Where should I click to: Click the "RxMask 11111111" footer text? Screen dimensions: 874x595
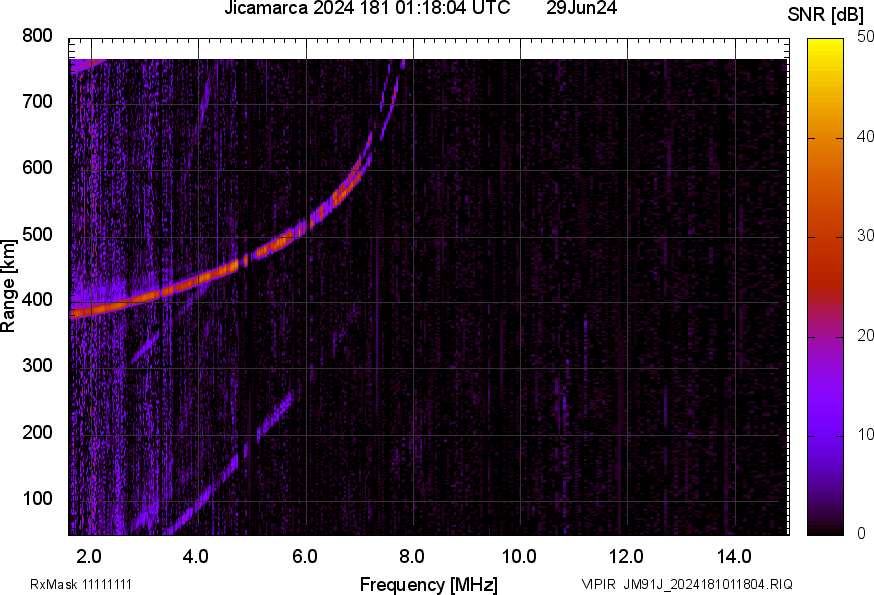click(x=81, y=584)
